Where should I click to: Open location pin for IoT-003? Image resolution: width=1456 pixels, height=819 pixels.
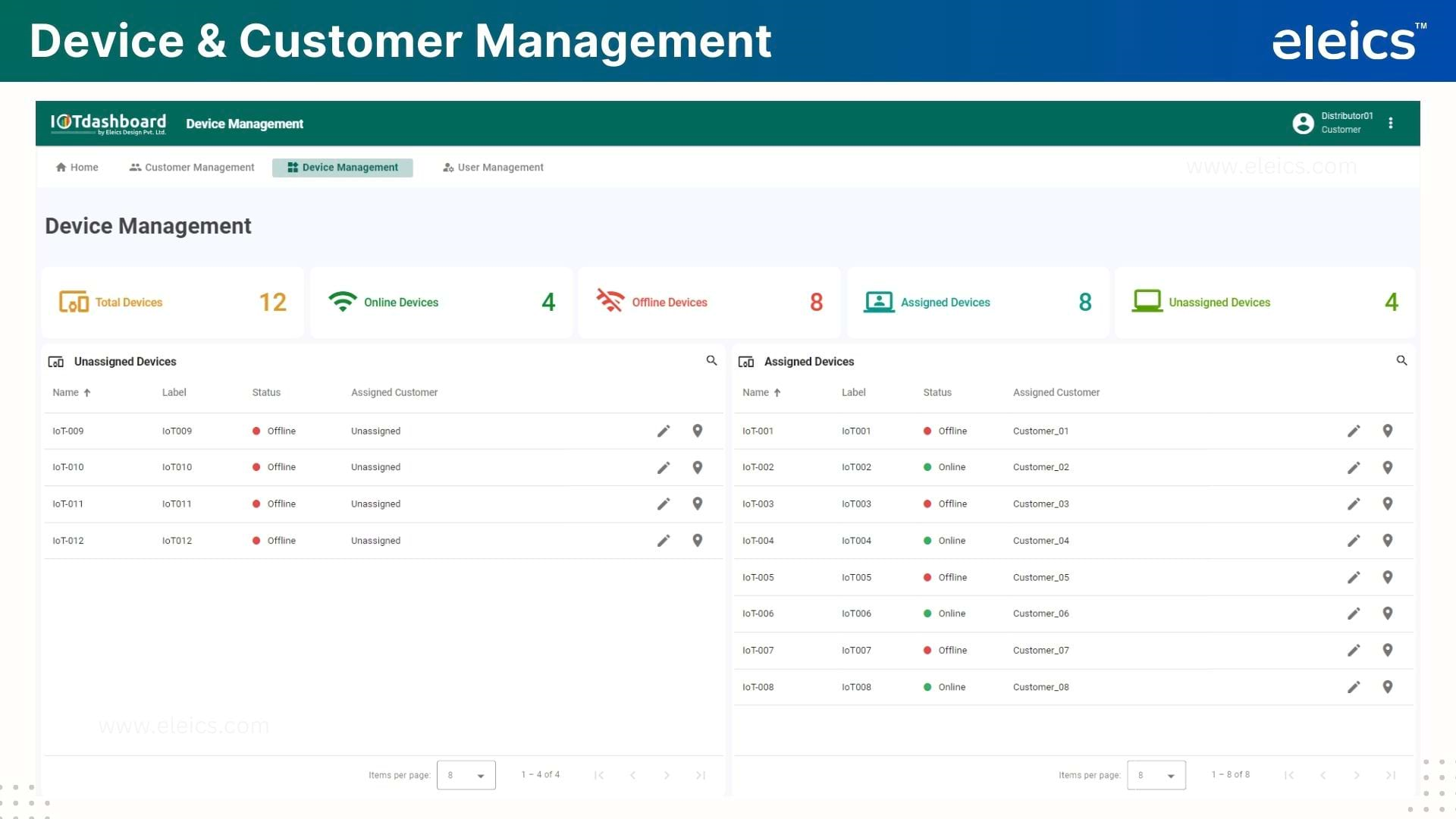pyautogui.click(x=1388, y=504)
